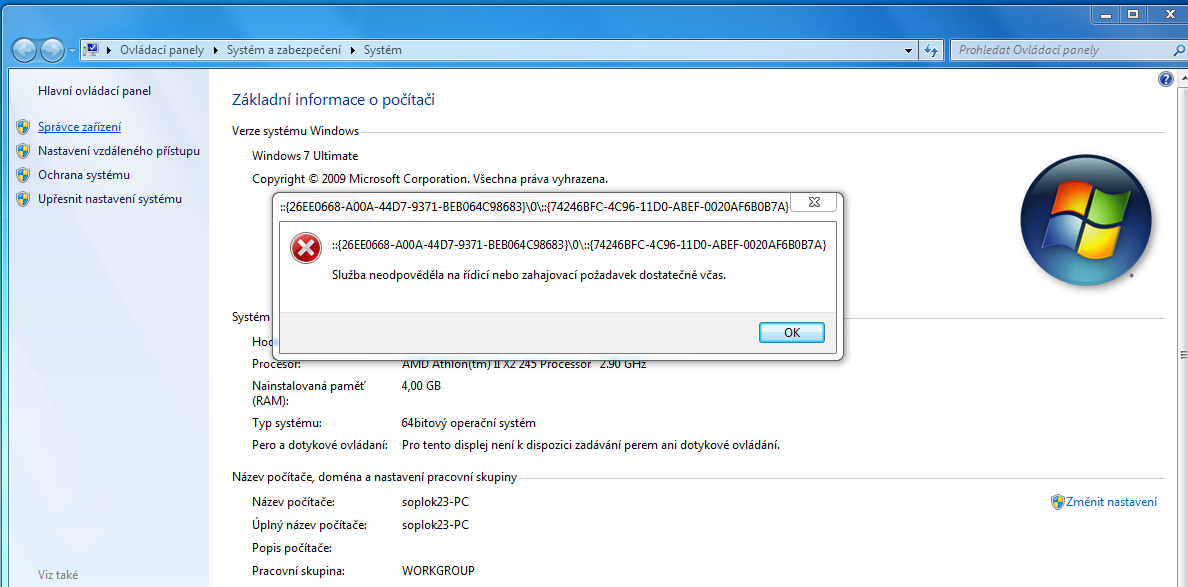Open 'Upřesnit nastavení systému' link
Screen dimensions: 1188x587
(x=110, y=199)
